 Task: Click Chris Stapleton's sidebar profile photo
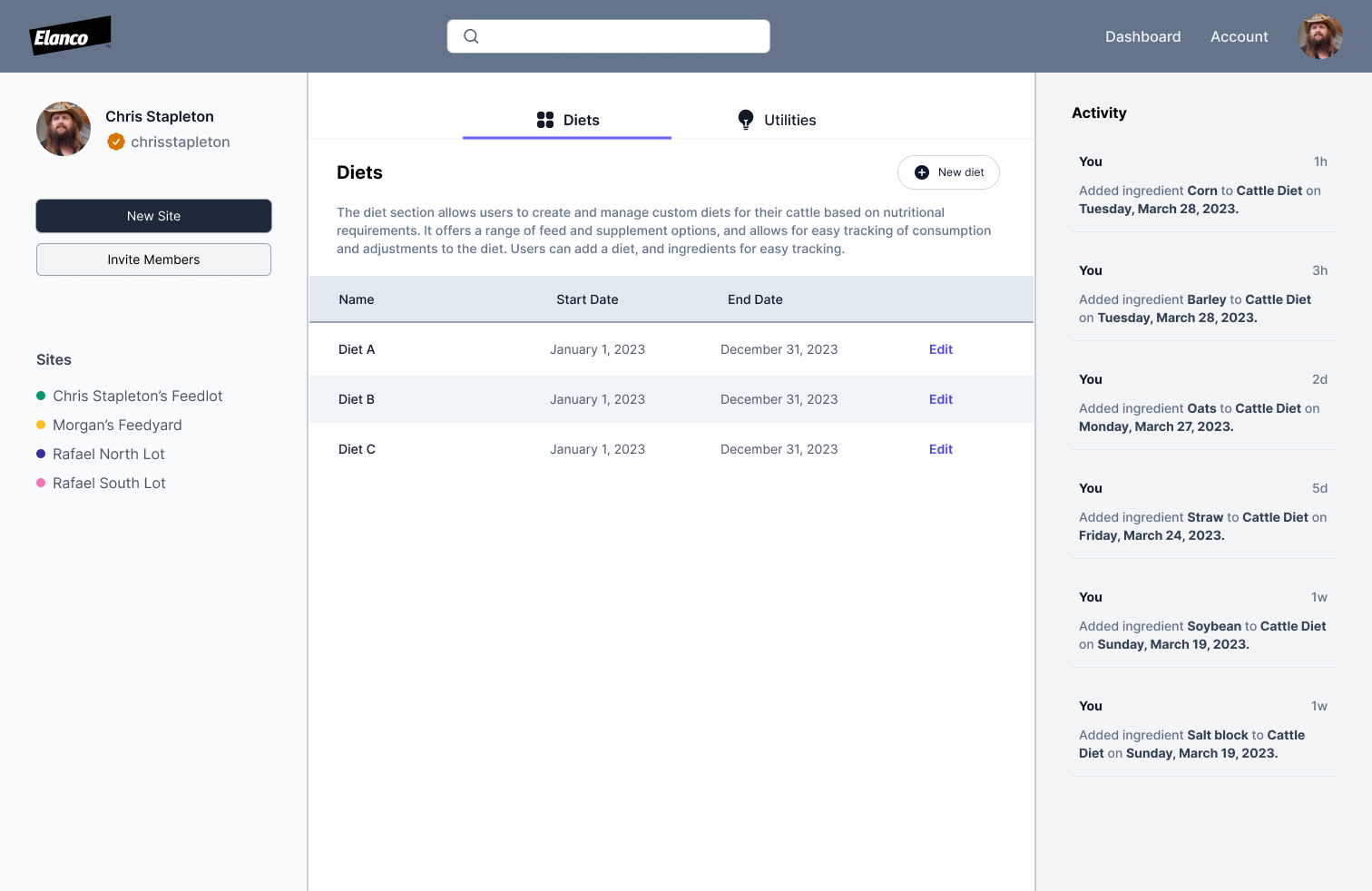coord(64,129)
